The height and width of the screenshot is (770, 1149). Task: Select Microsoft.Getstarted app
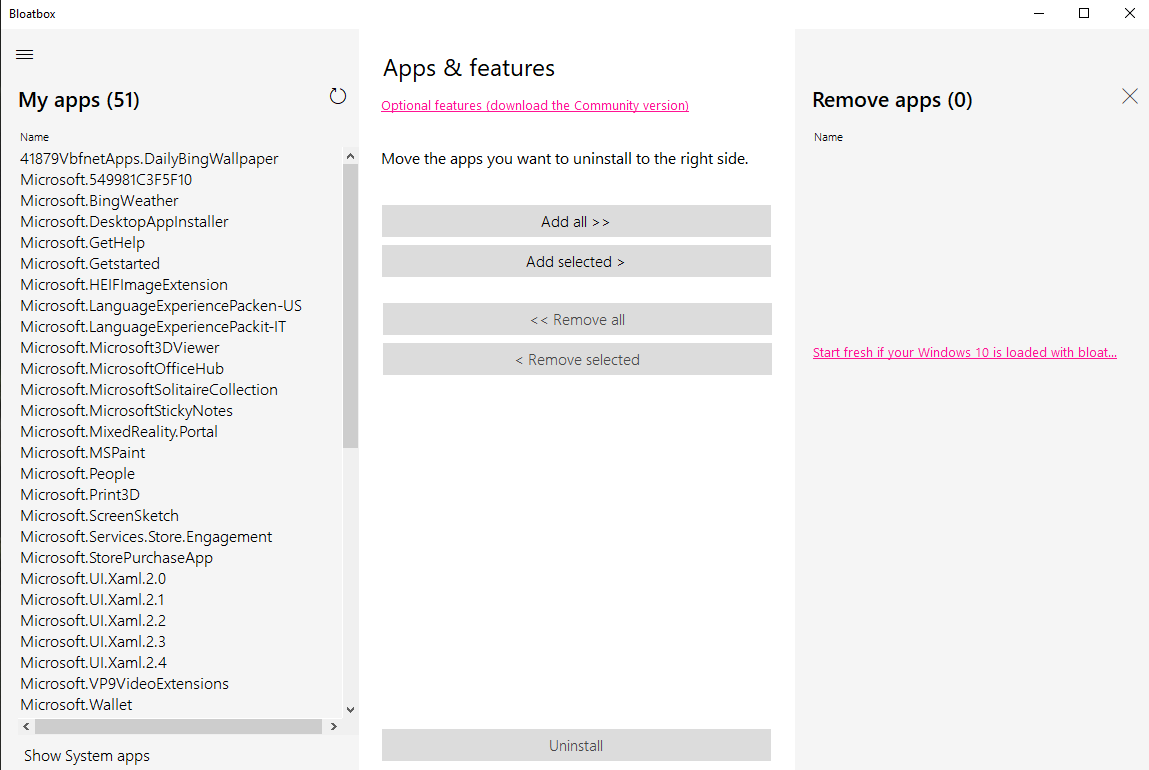click(90, 264)
